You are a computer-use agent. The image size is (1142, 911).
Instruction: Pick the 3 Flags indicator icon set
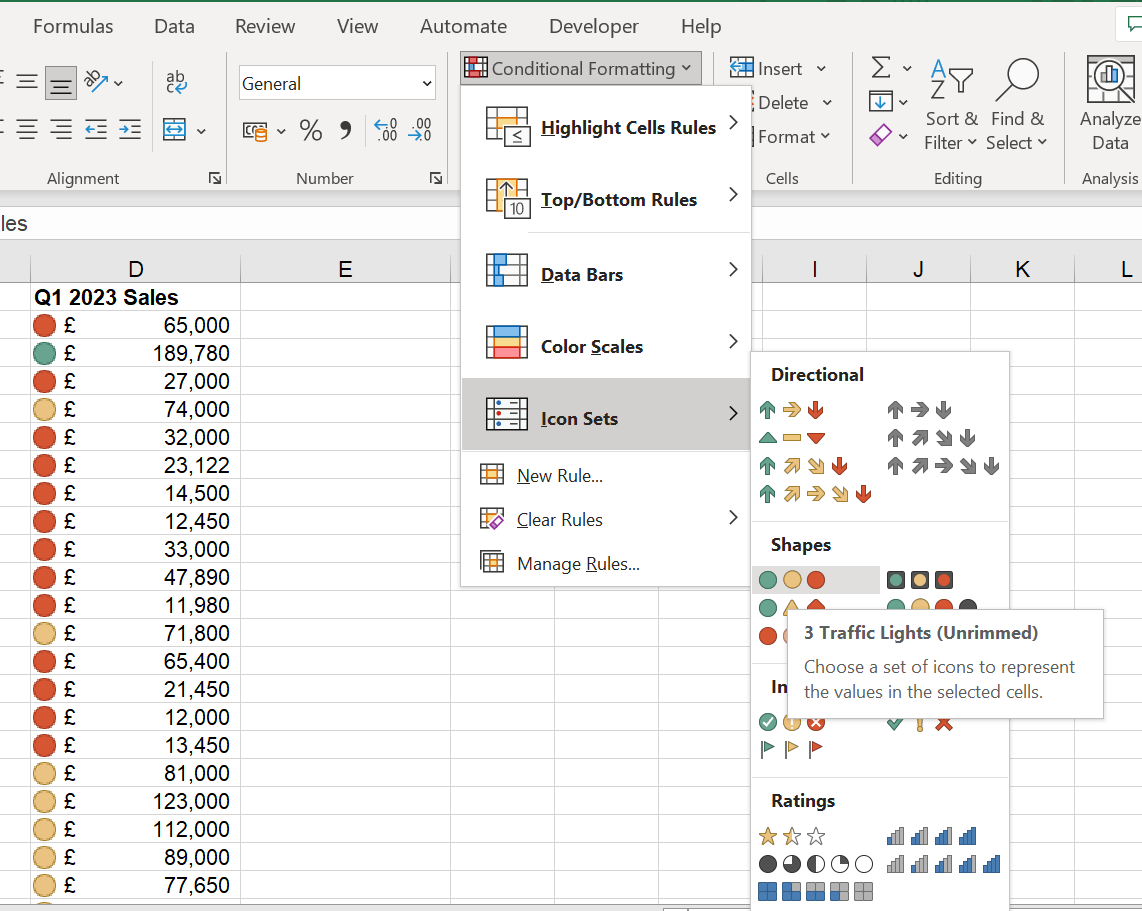click(x=792, y=748)
